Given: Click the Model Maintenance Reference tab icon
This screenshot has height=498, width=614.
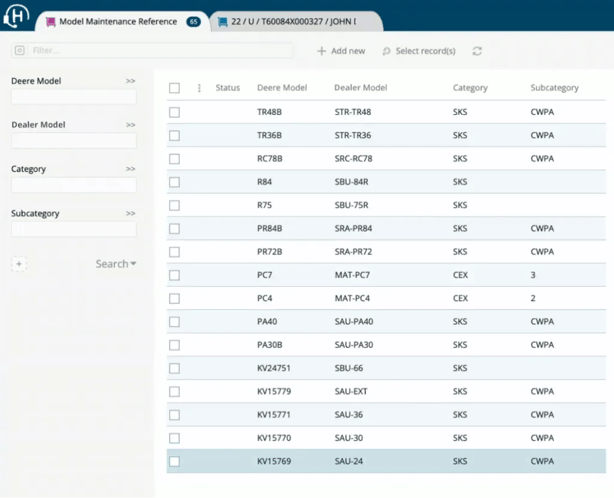Looking at the screenshot, I should [49, 21].
